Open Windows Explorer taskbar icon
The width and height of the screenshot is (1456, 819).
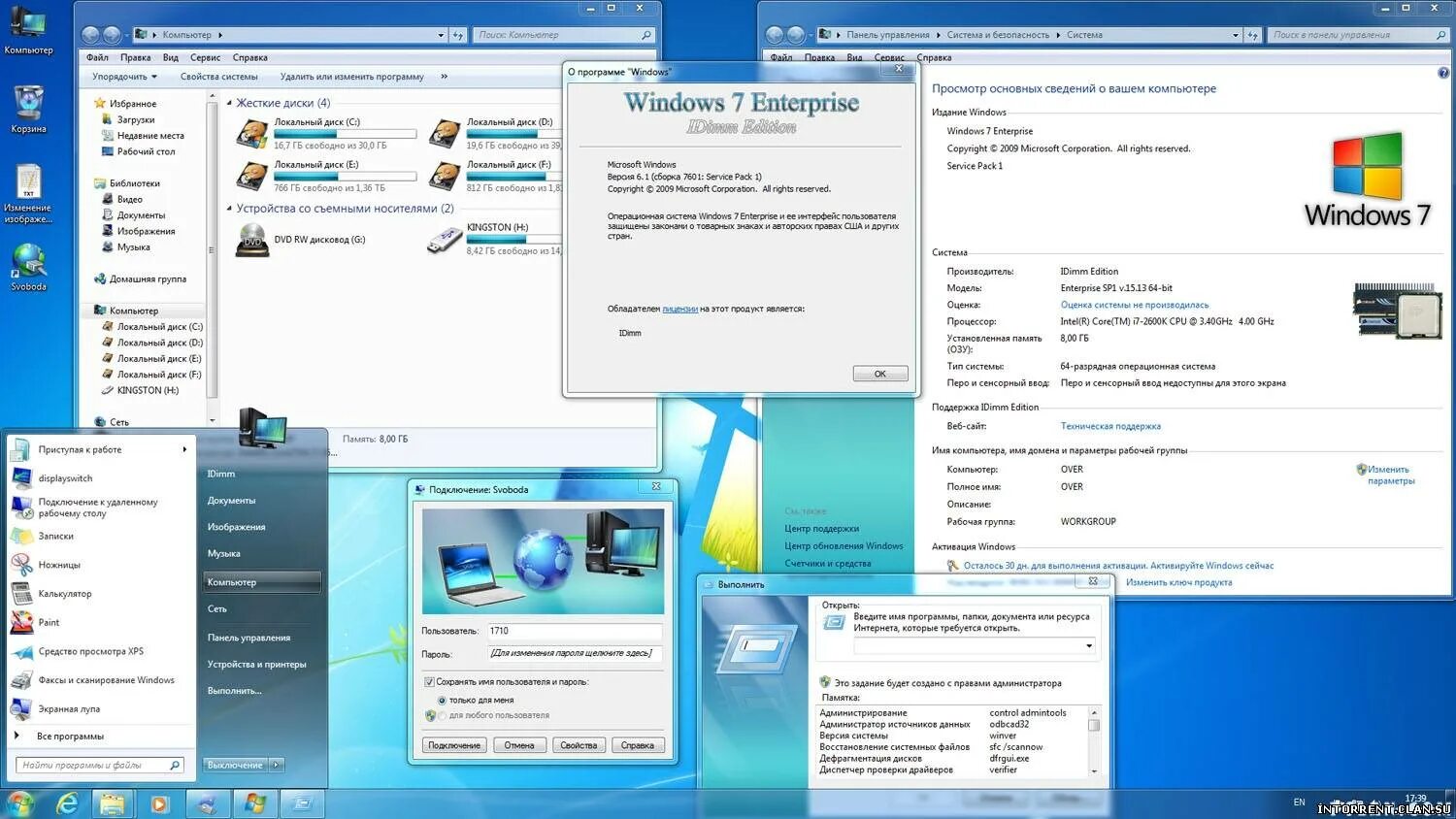pyautogui.click(x=114, y=803)
